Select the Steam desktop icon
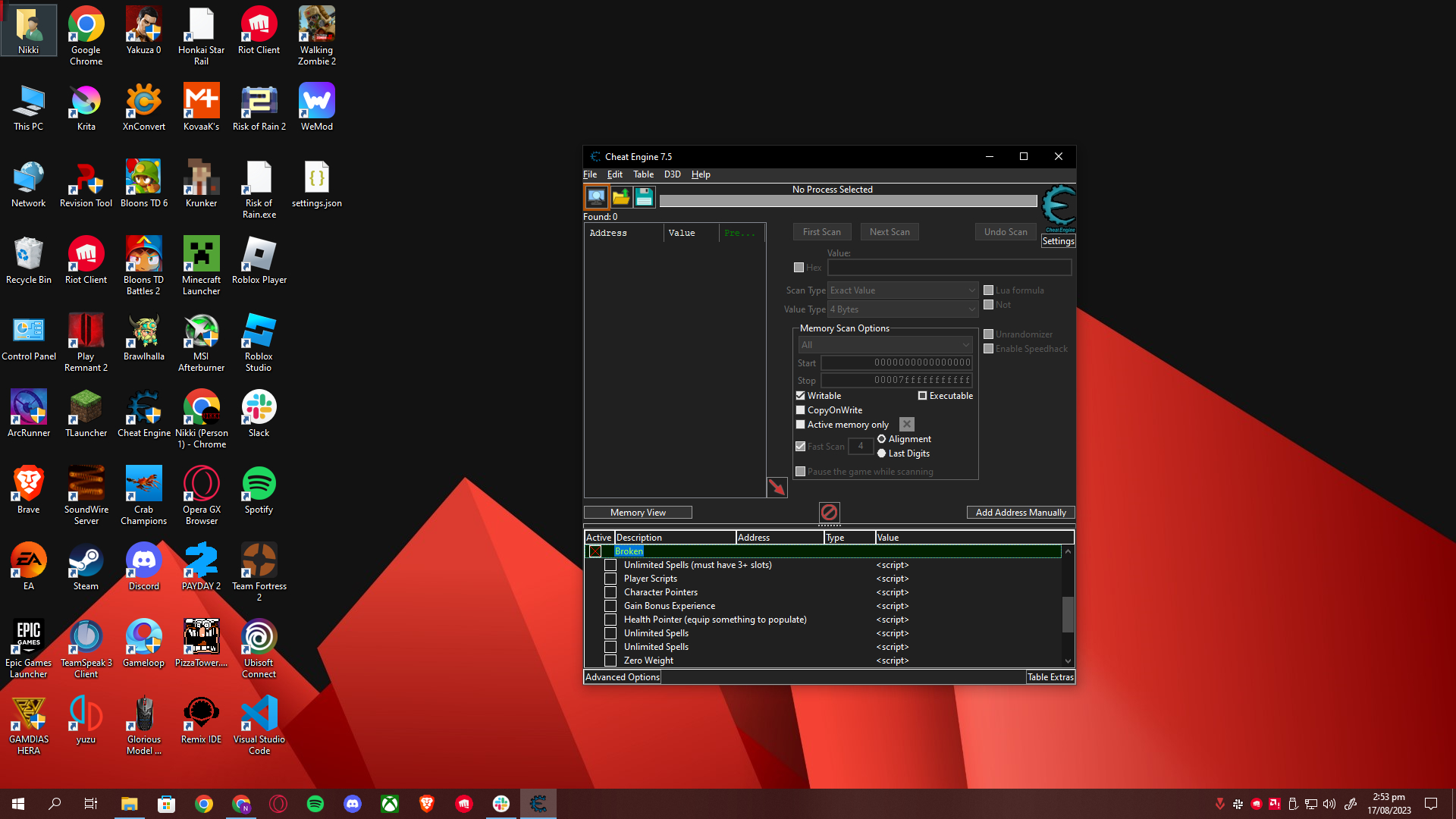The image size is (1456, 819). coord(86,567)
